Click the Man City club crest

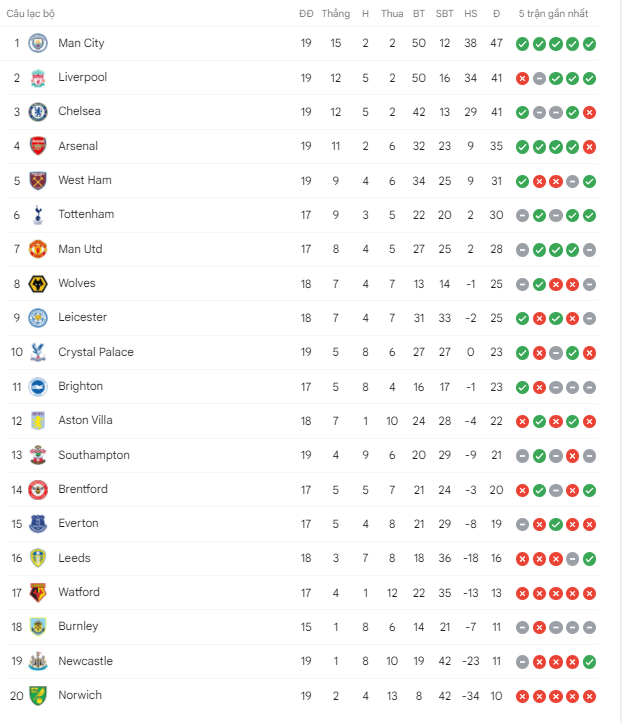coord(38,43)
